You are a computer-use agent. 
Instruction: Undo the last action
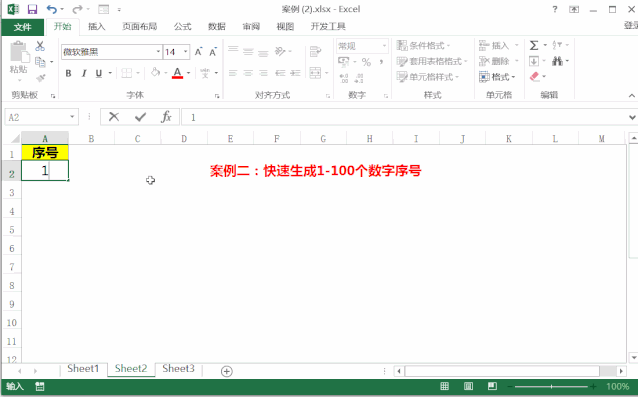pos(52,9)
